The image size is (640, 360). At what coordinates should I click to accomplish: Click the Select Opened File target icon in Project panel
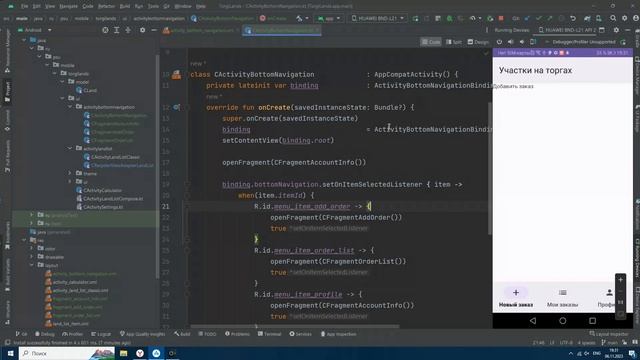105,30
